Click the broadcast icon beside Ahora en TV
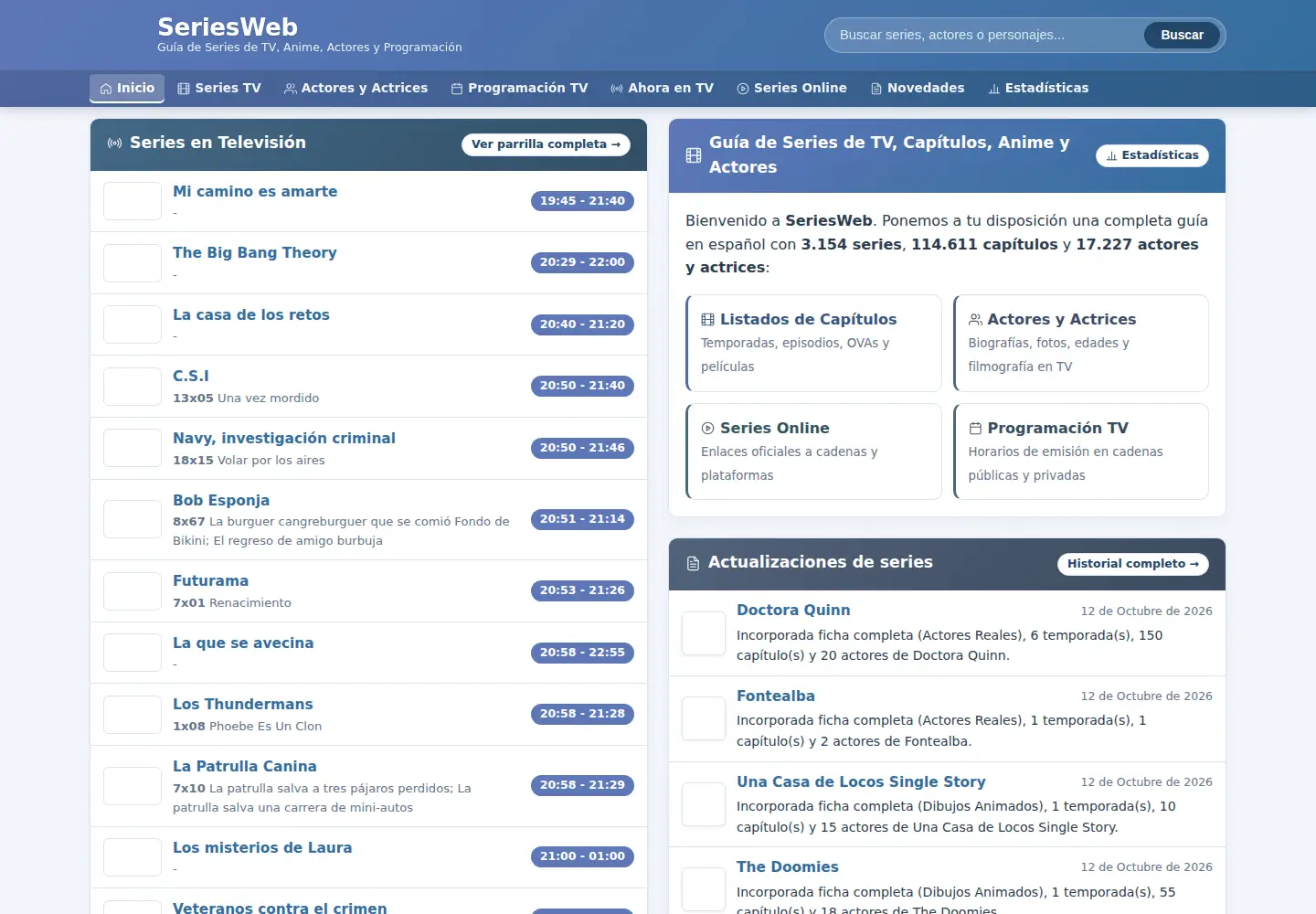Screen dimensions: 1316x914 pos(617,89)
